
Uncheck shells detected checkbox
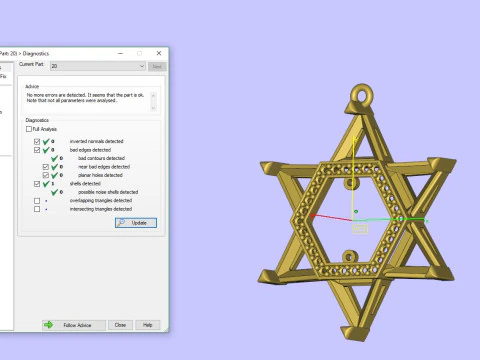coord(37,184)
